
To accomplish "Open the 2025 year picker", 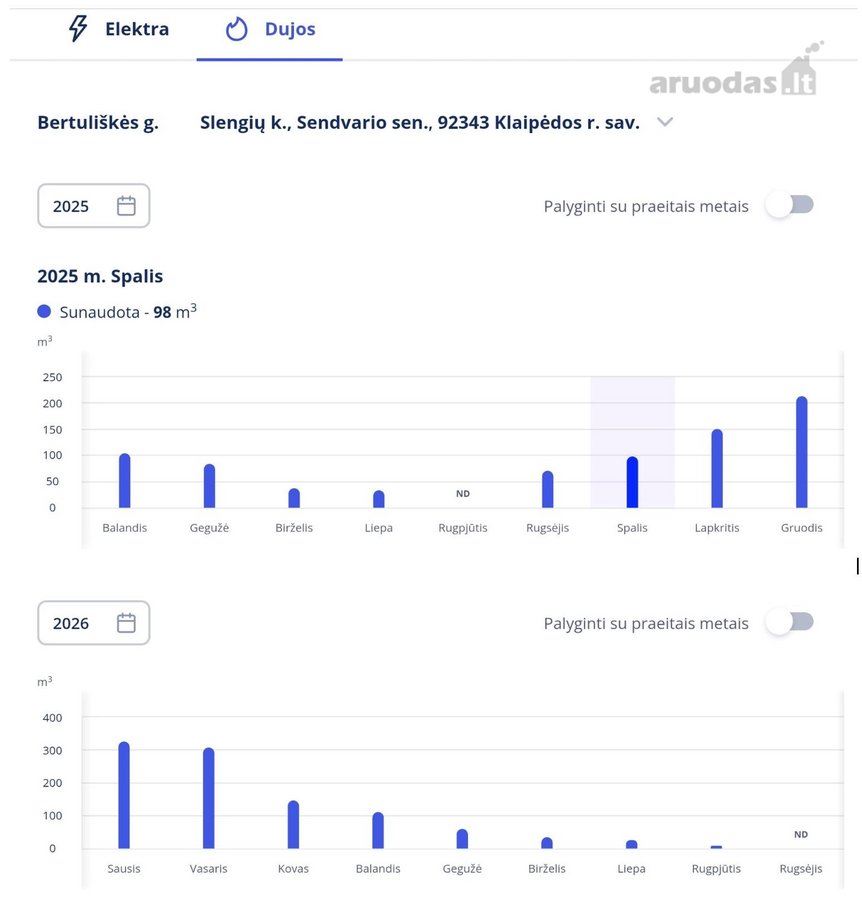I will click(94, 205).
